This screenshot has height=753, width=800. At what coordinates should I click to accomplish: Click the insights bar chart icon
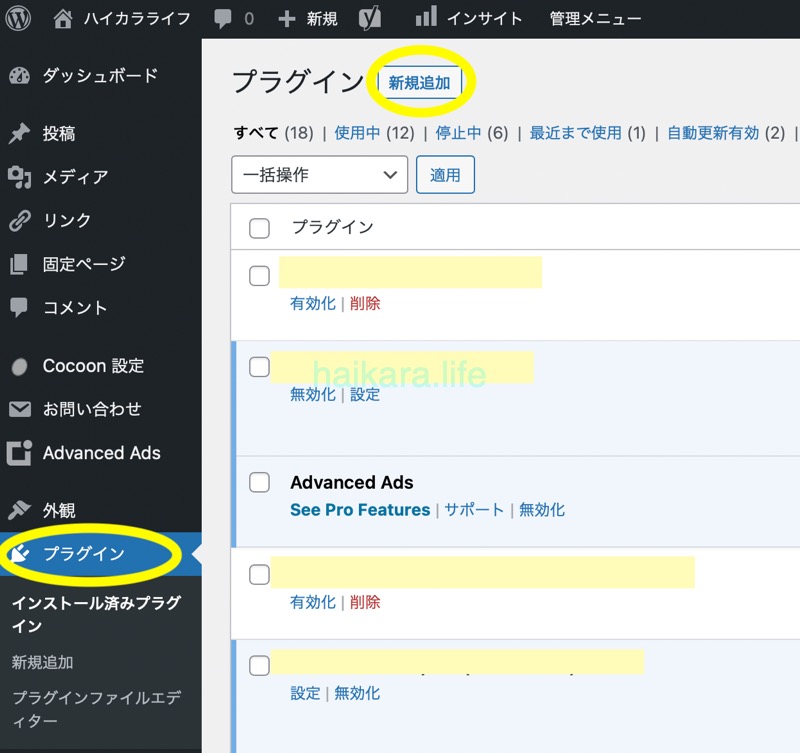pyautogui.click(x=426, y=16)
